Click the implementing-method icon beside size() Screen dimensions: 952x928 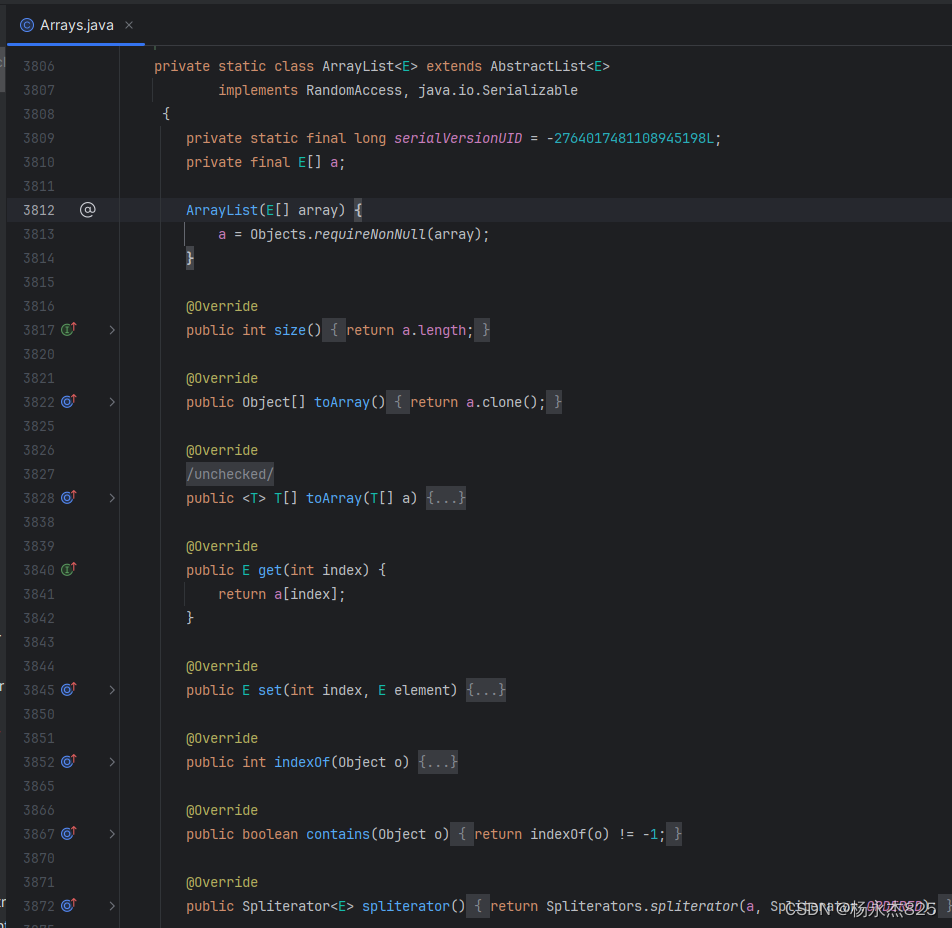click(x=68, y=330)
